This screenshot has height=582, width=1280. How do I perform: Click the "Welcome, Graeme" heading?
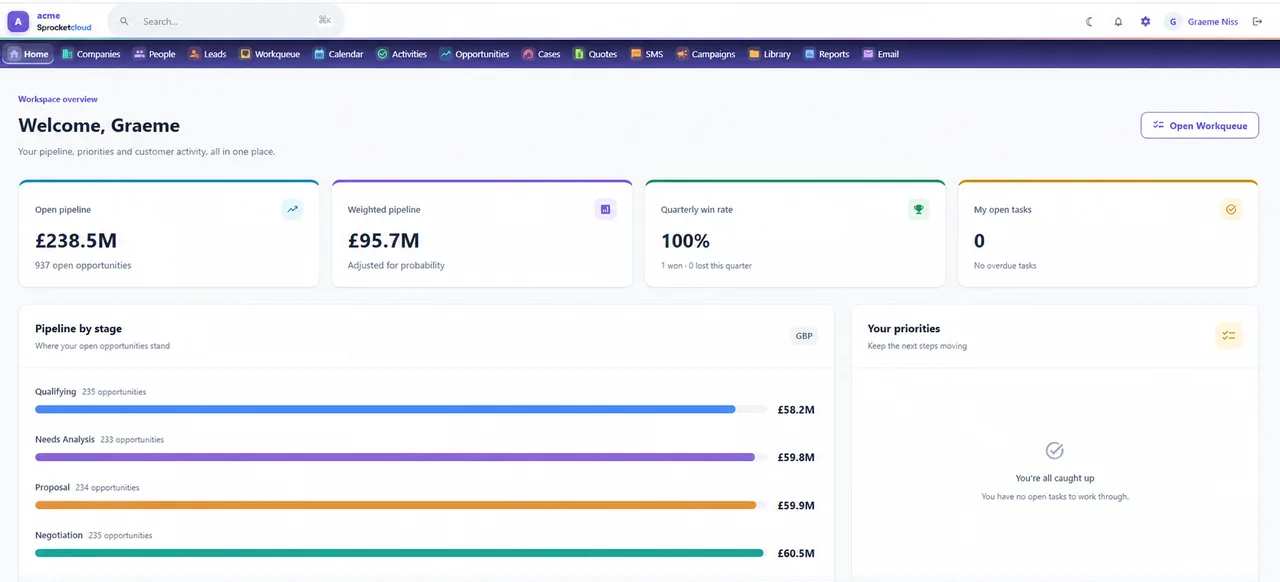pos(99,126)
